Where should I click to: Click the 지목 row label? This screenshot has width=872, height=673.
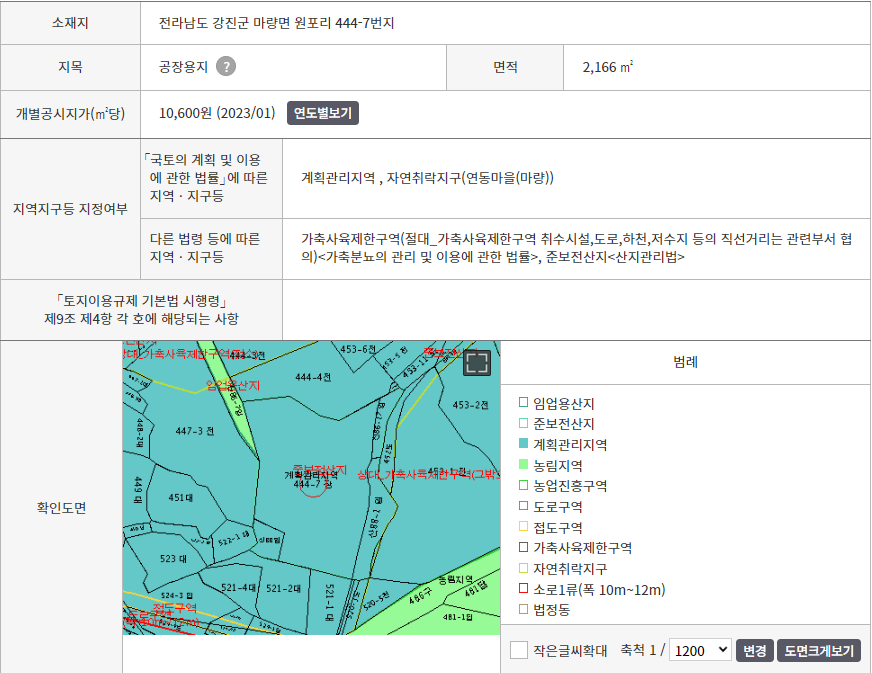(x=70, y=67)
